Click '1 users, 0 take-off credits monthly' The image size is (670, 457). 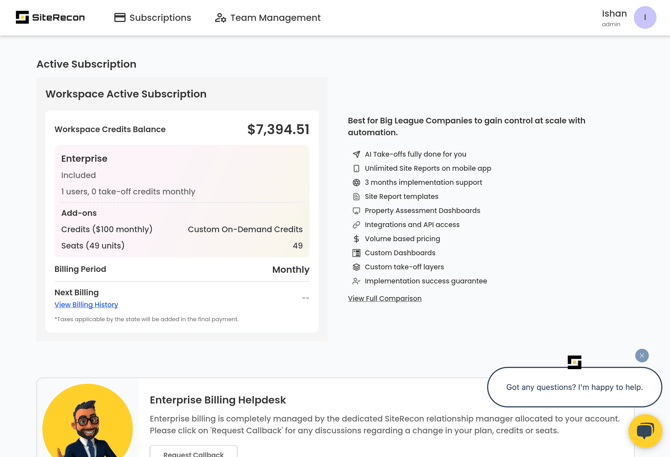[128, 192]
